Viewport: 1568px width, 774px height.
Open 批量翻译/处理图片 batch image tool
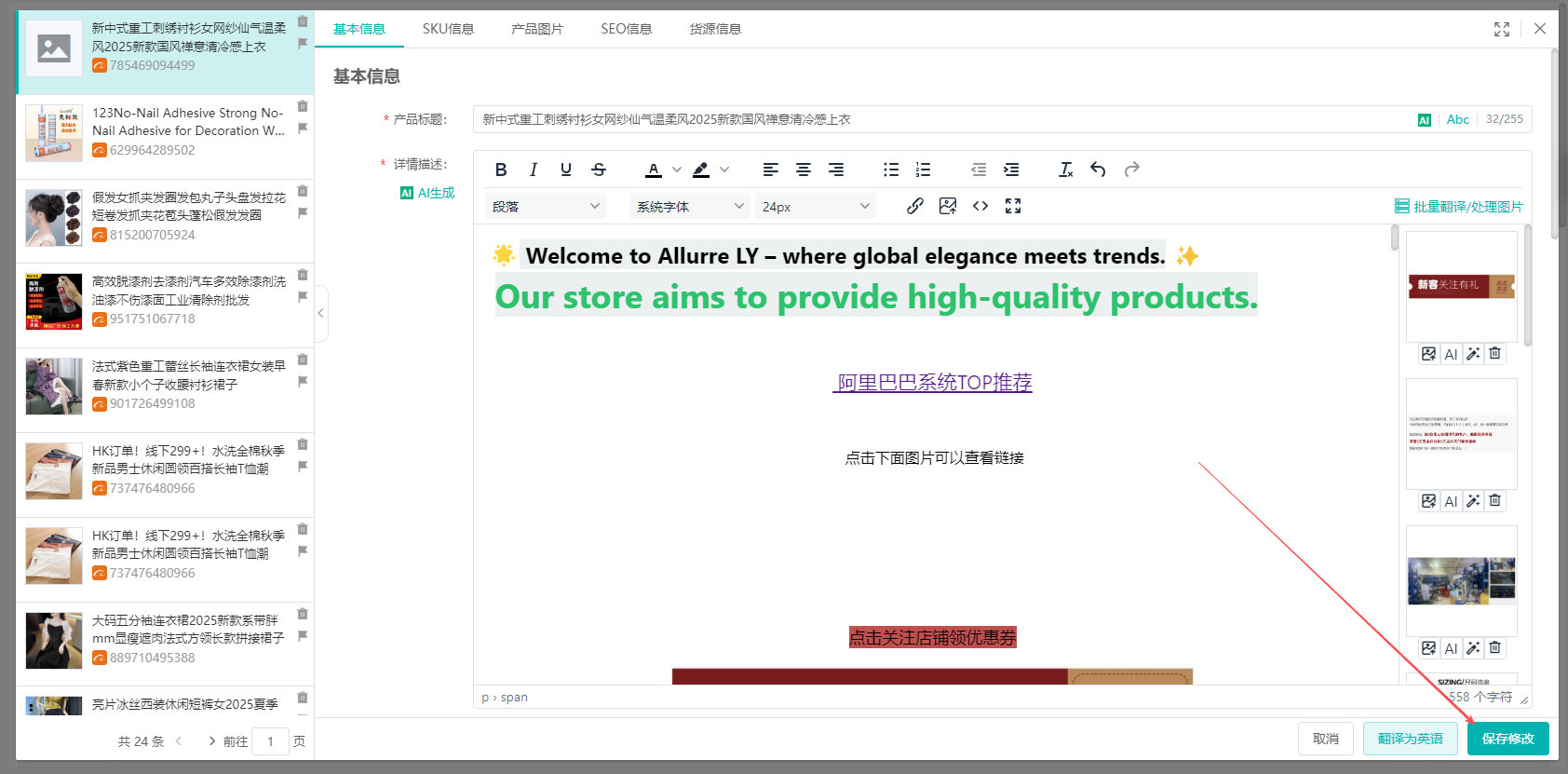pos(1459,207)
